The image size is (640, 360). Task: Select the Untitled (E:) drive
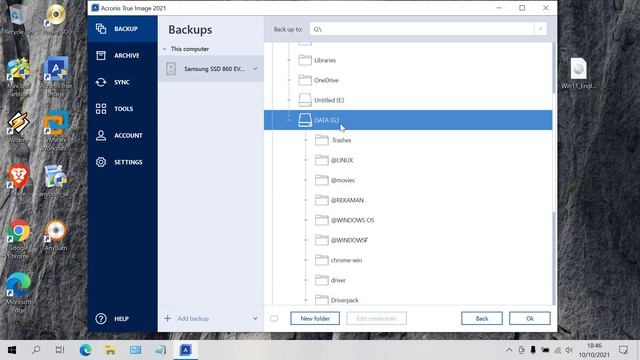pyautogui.click(x=329, y=100)
